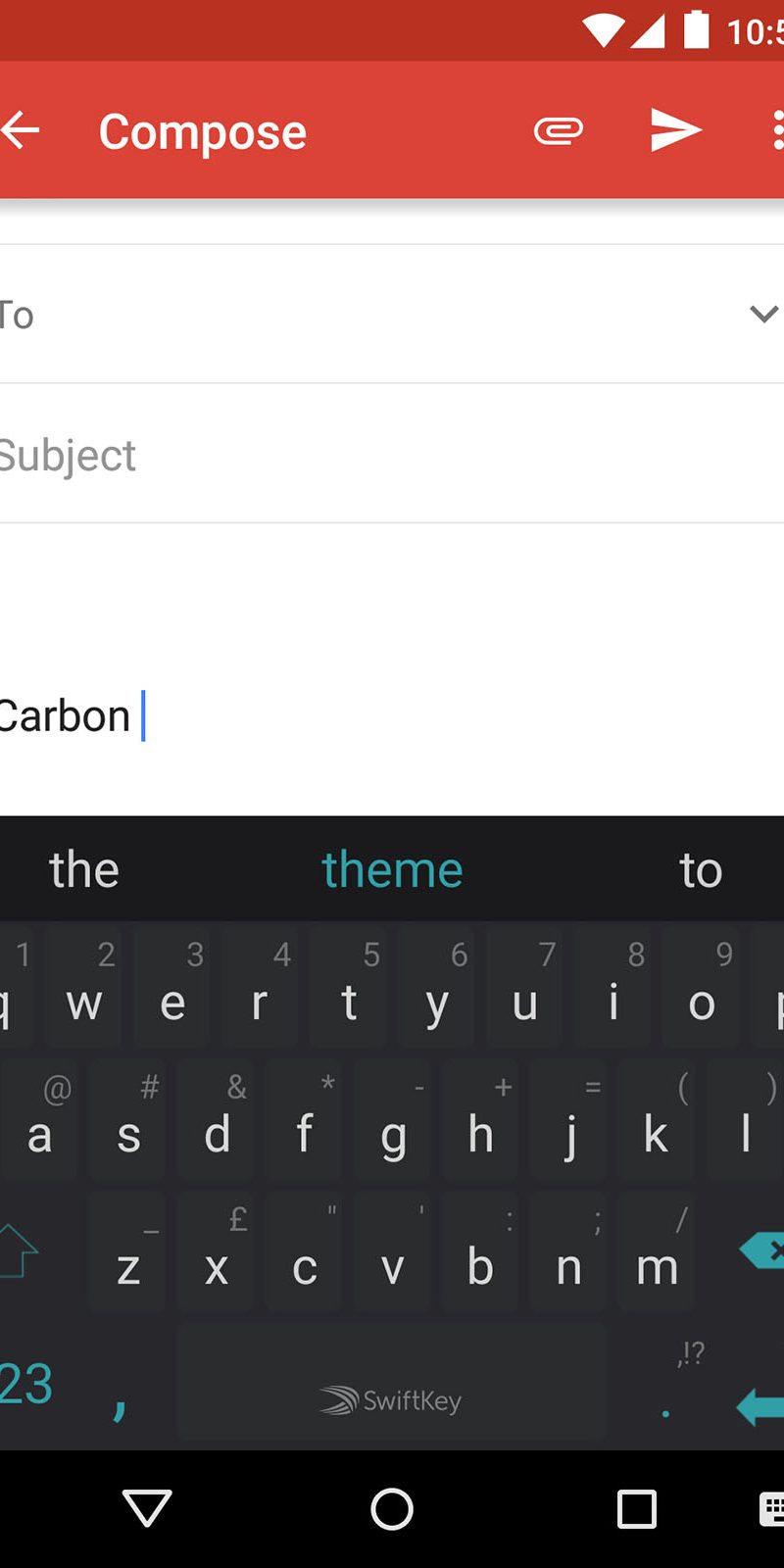Attach a file with the paperclip icon

point(559,130)
